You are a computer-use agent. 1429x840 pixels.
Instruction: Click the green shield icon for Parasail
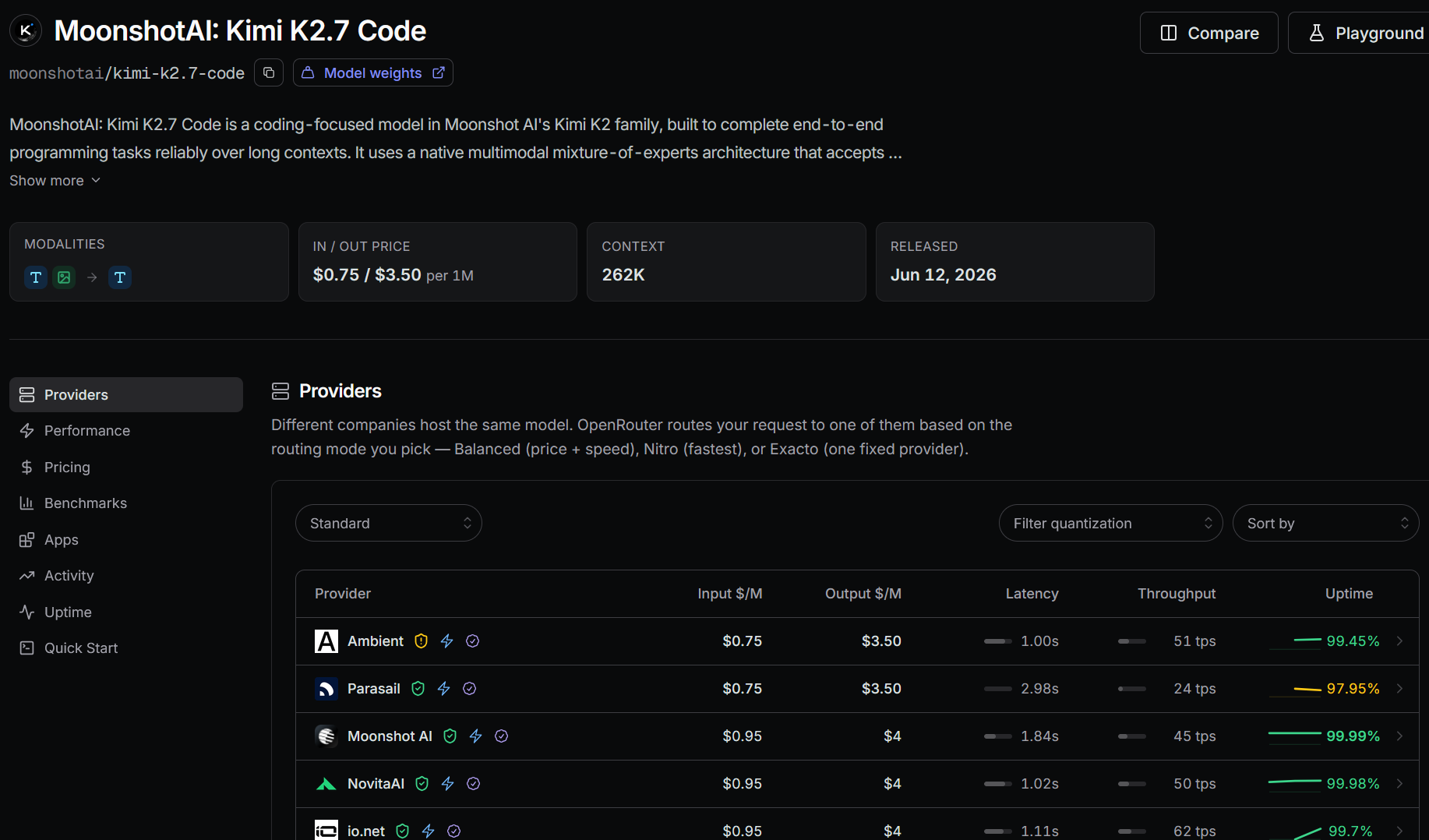418,689
